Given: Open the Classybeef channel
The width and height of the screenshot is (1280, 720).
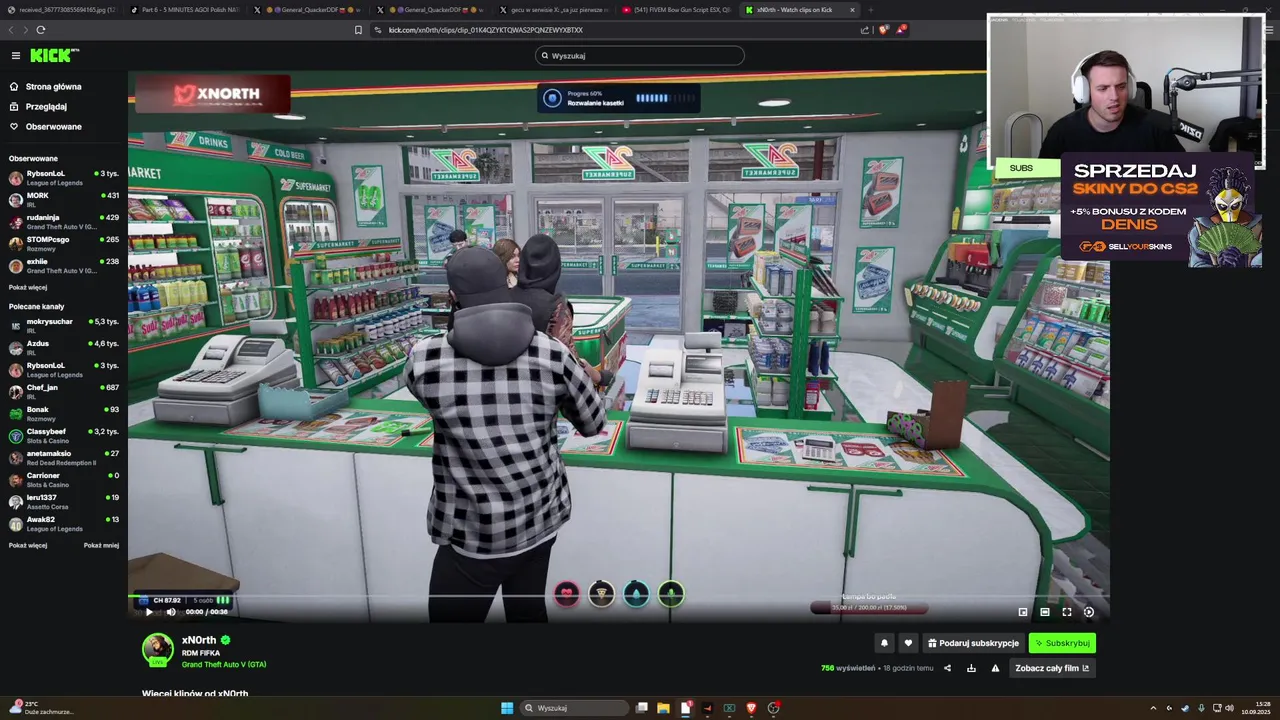Looking at the screenshot, I should tap(64, 436).
